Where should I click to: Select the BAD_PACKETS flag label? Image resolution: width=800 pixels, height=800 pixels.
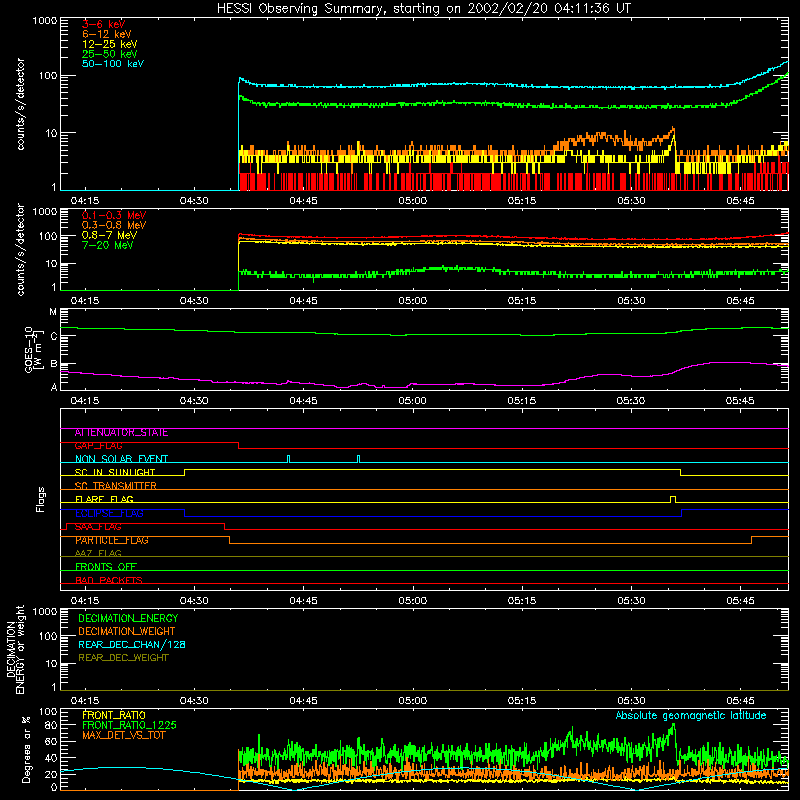(109, 580)
